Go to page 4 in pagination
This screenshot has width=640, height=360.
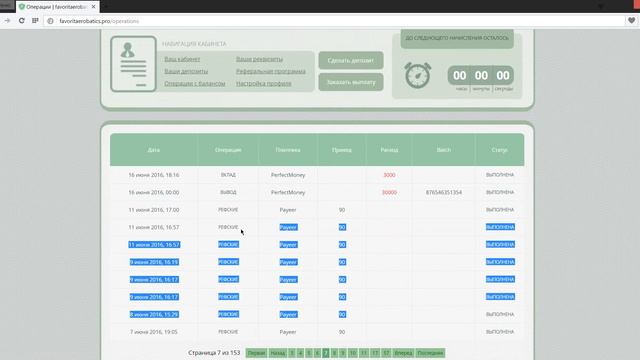point(300,353)
